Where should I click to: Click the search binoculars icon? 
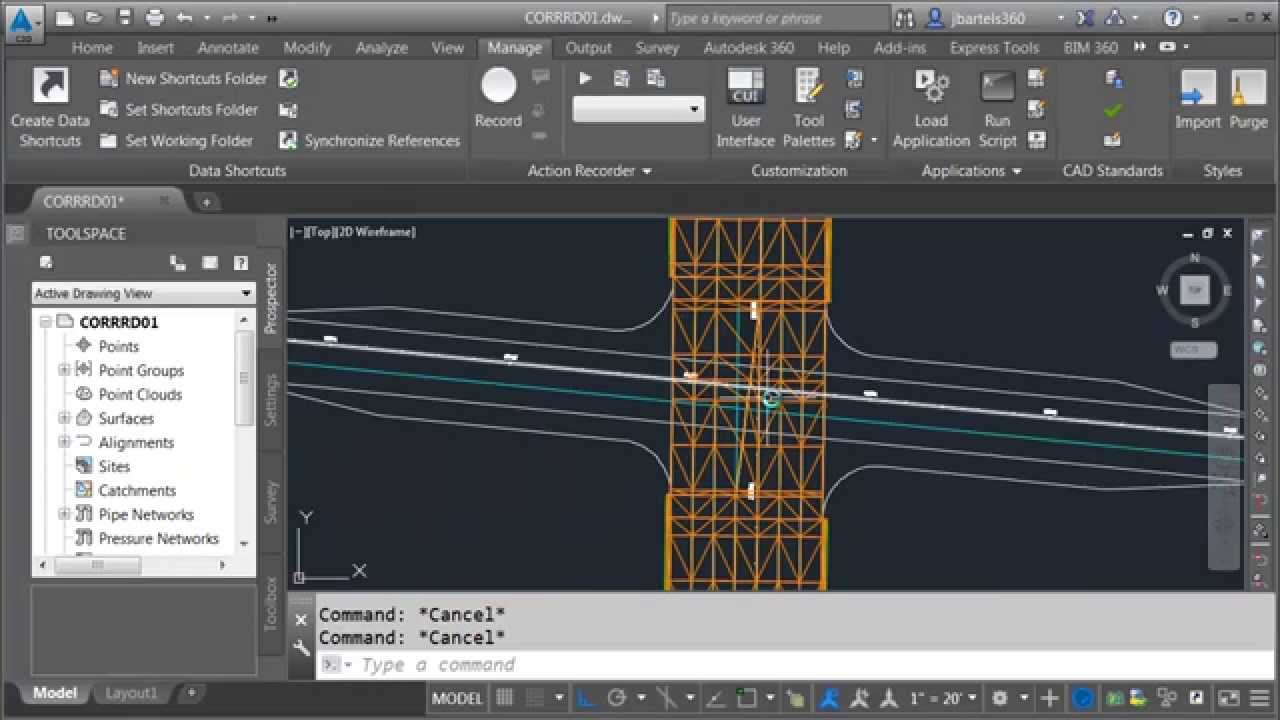[x=905, y=18]
